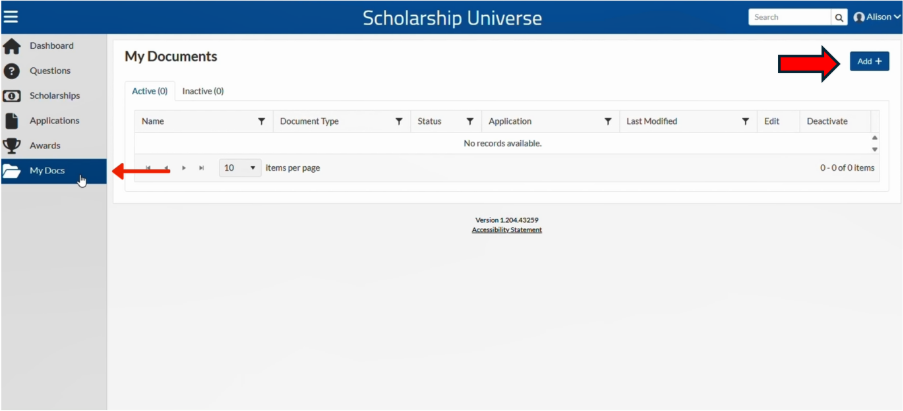The width and height of the screenshot is (903, 411).
Task: Click the Dashboard home icon
Action: coord(12,46)
